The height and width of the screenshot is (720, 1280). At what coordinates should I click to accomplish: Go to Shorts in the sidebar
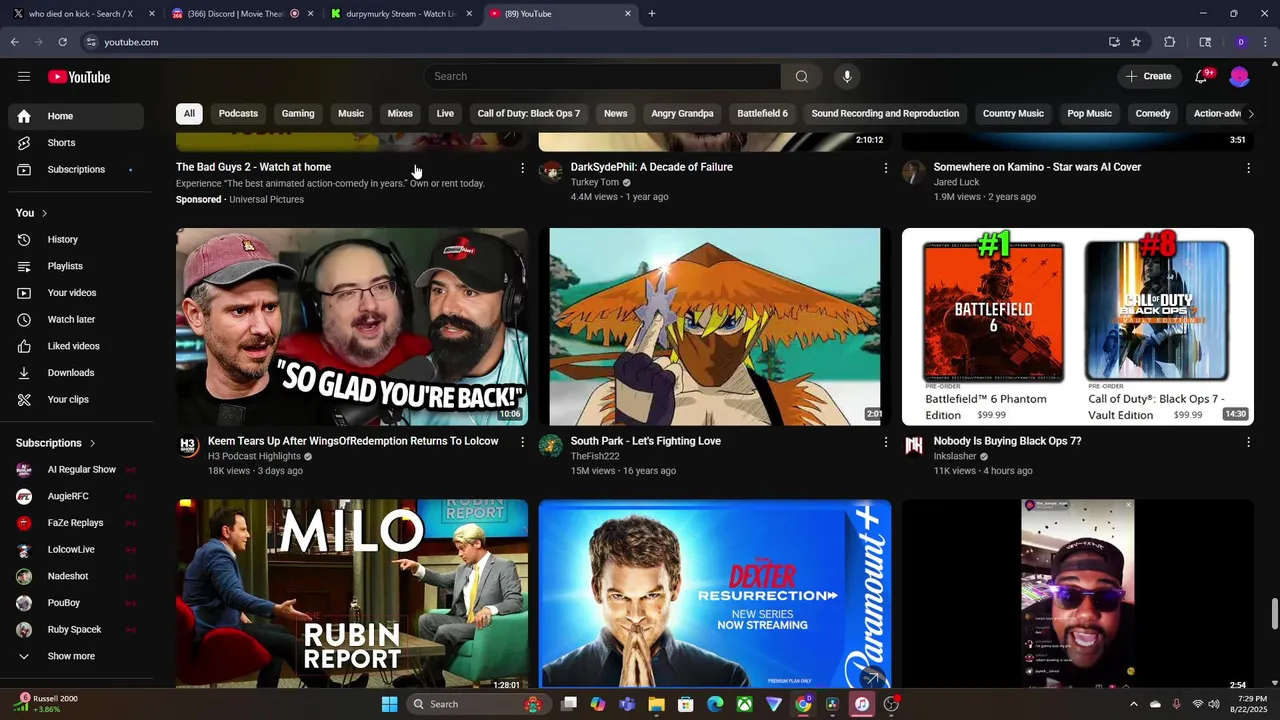click(76, 143)
